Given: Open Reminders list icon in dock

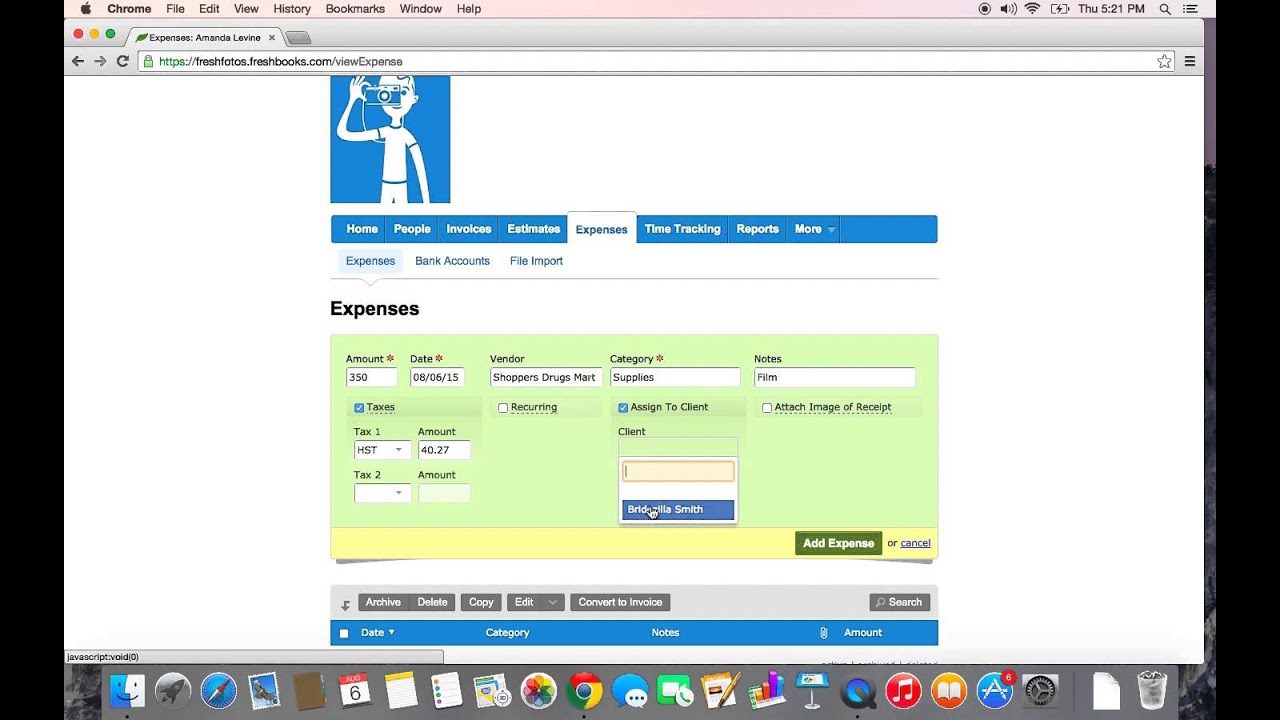Looking at the screenshot, I should [x=446, y=691].
